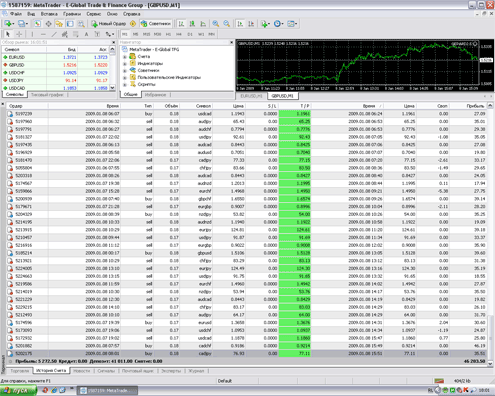Viewport: 495px width, 396px height.
Task: Toggle the Terminal window toolbar icon
Action: (x=70, y=24)
